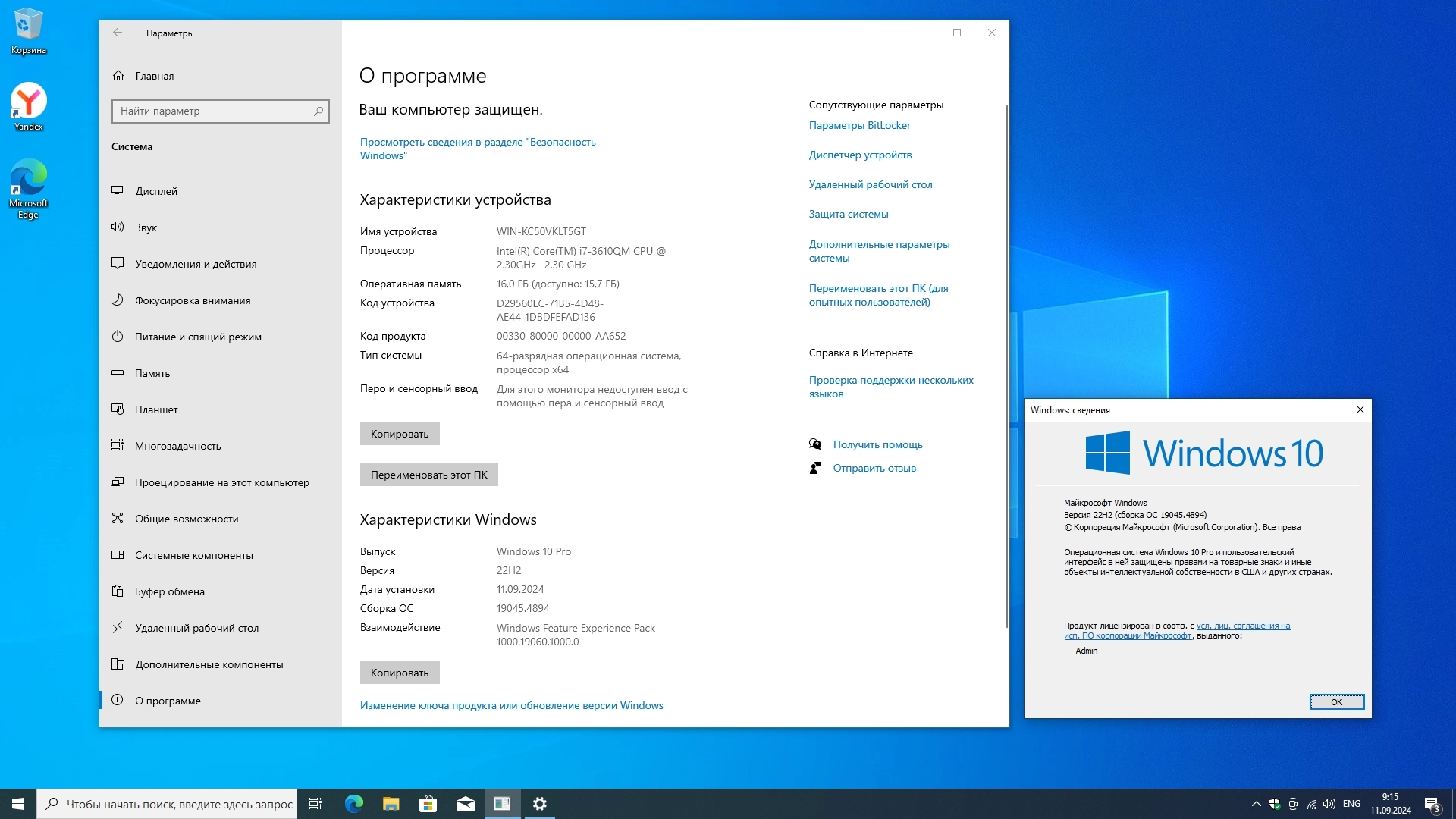This screenshot has height=819, width=1456.
Task: Click Task View icon on taskbar
Action: point(315,804)
